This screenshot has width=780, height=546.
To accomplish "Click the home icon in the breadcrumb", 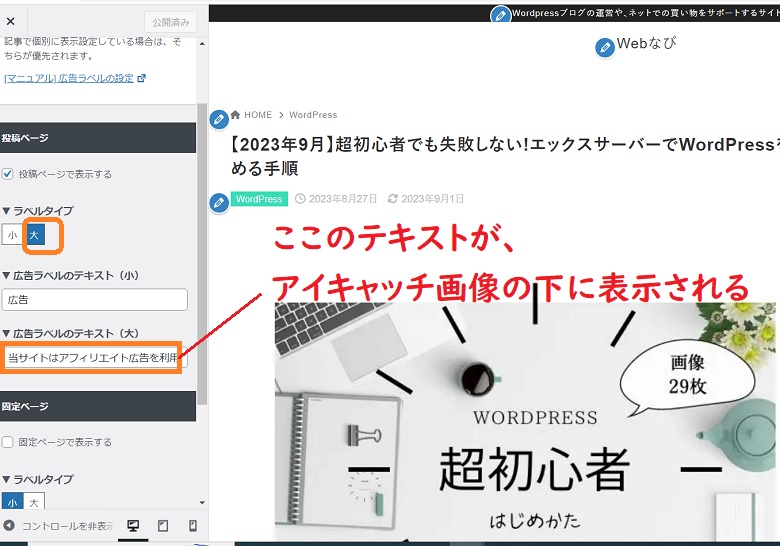I will 235,115.
